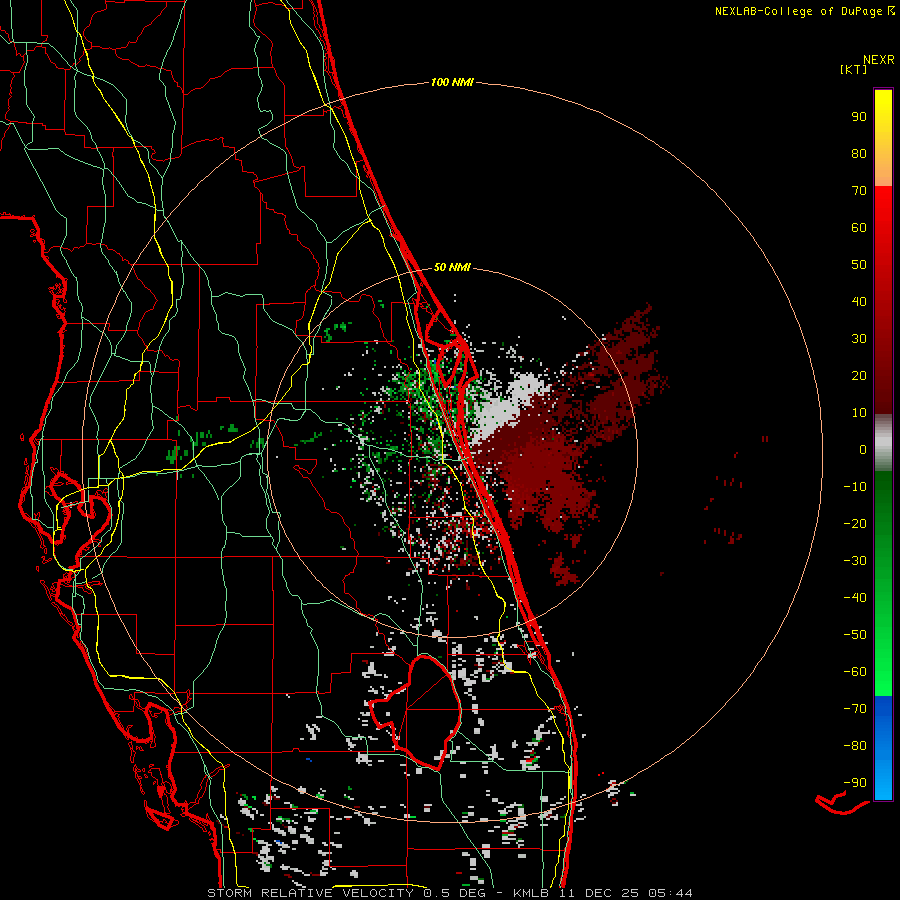Click the negative 60 value on velocity scale
Screen dimensions: 900x900
(855, 672)
